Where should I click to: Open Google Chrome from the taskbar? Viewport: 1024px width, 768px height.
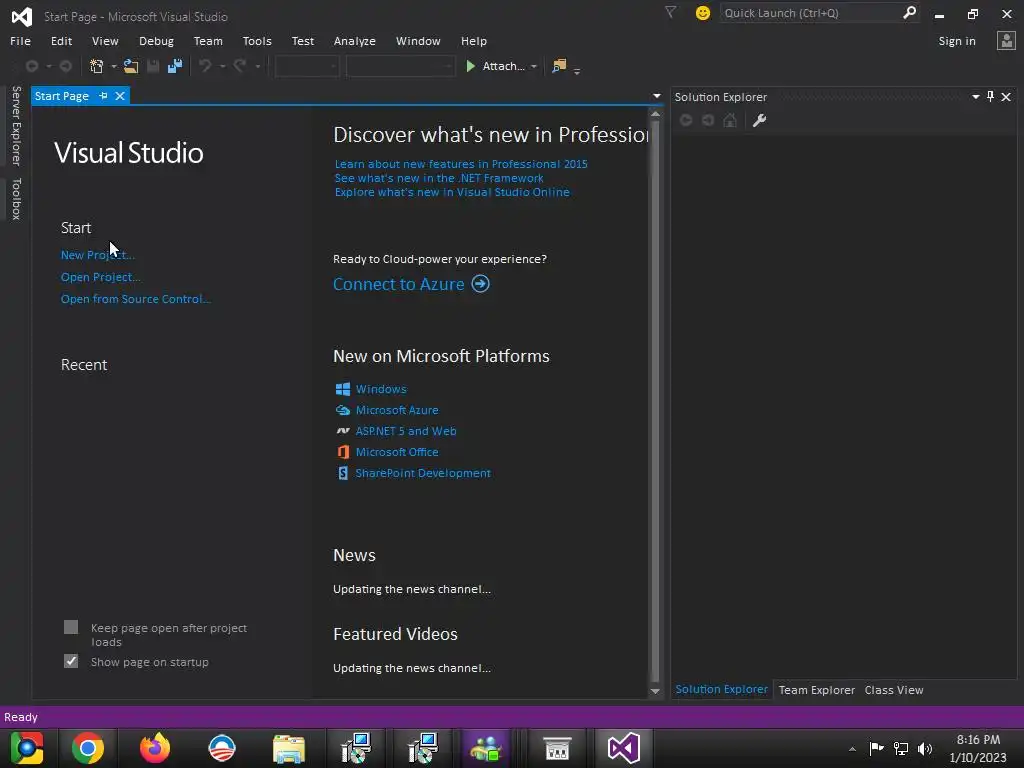tap(88, 748)
